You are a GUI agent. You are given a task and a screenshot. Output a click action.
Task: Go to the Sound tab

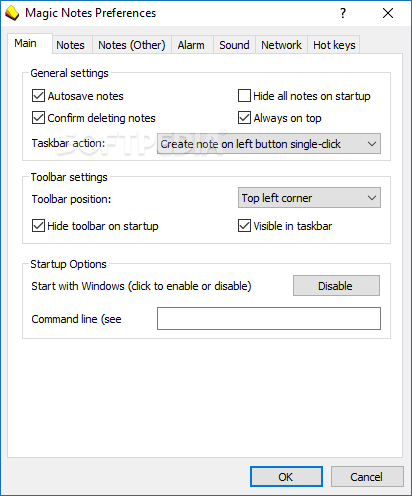coord(234,45)
